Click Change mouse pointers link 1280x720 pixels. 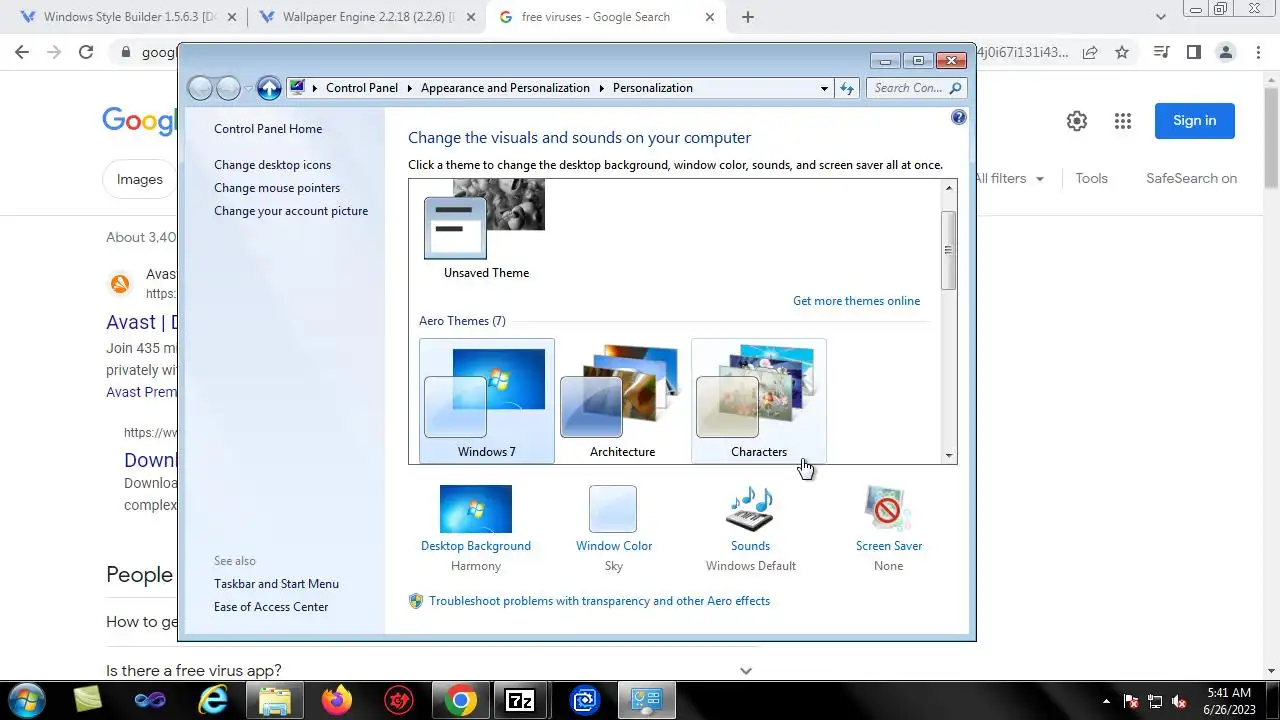tap(277, 188)
